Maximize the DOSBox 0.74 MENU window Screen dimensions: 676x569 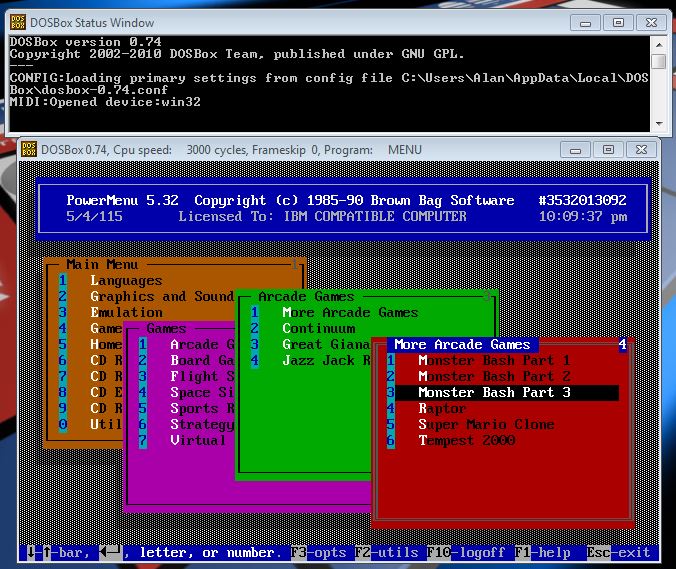[608, 150]
